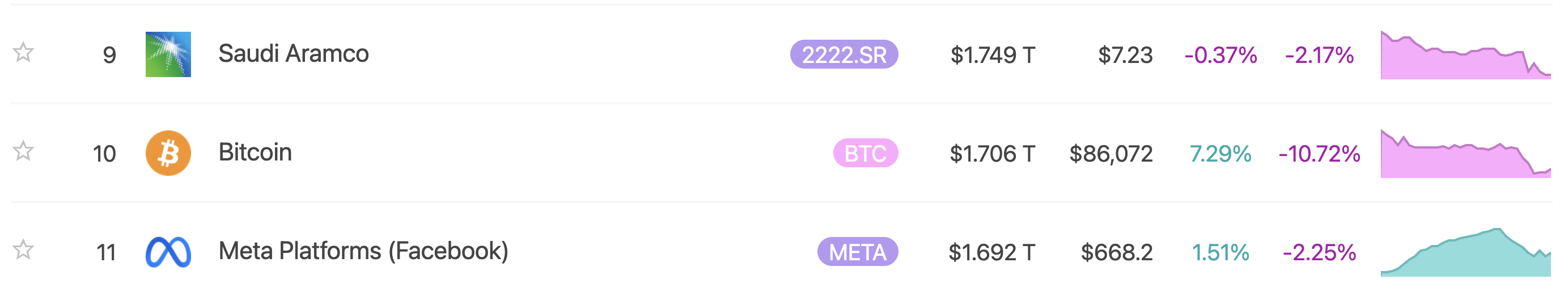Click the META ticker badge
1568x296 pixels.
click(x=857, y=252)
